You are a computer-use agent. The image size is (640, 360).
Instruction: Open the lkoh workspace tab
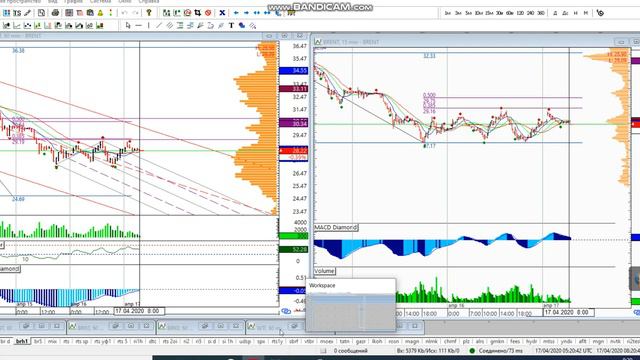tap(377, 341)
